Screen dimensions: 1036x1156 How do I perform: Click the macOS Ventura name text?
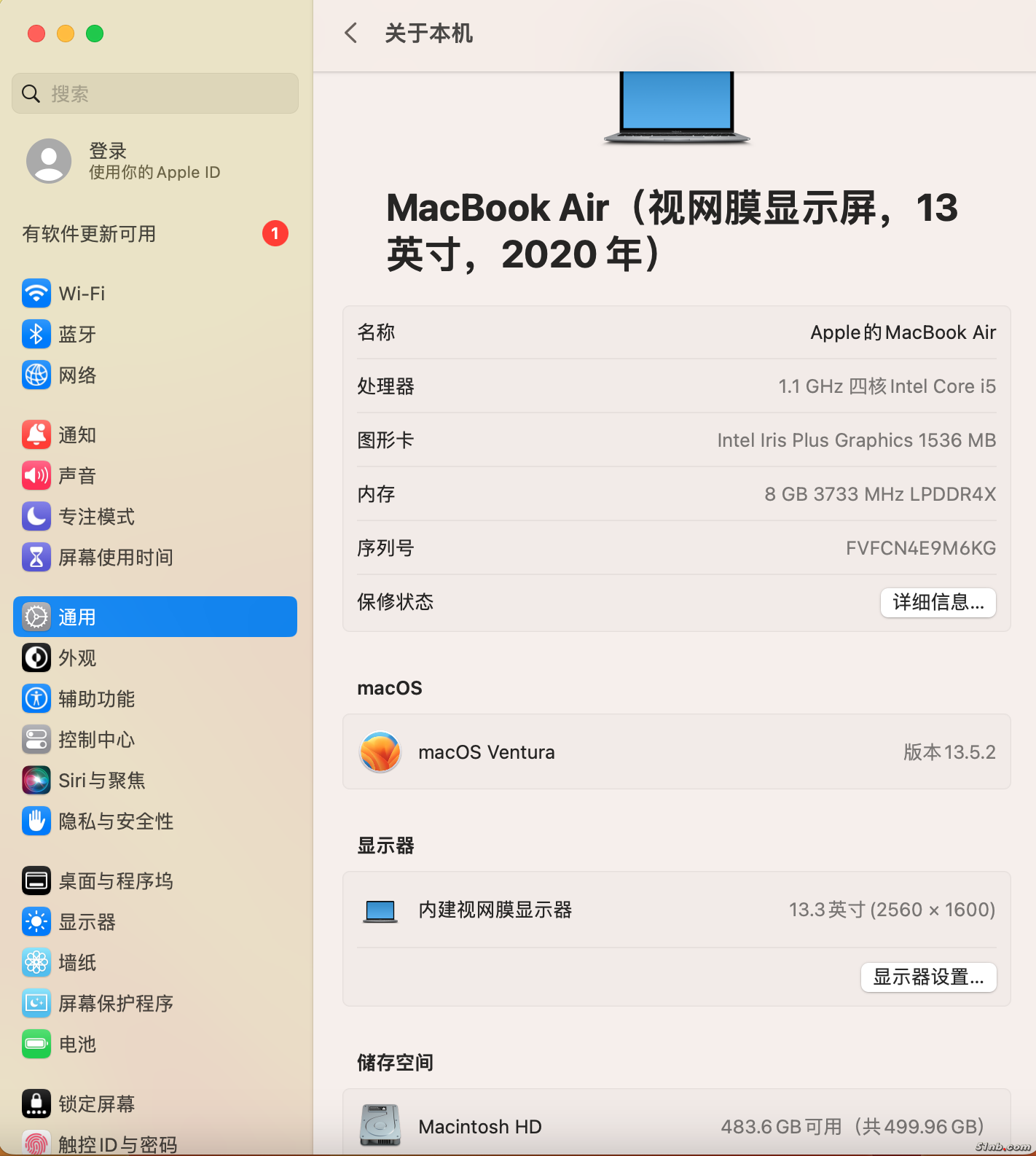(487, 752)
